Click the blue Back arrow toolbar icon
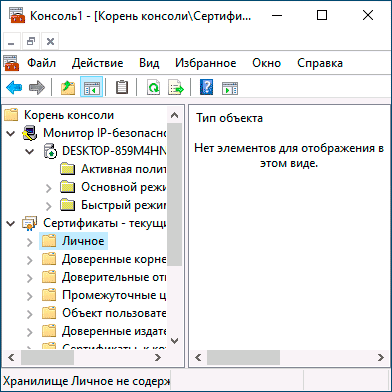 point(14,88)
